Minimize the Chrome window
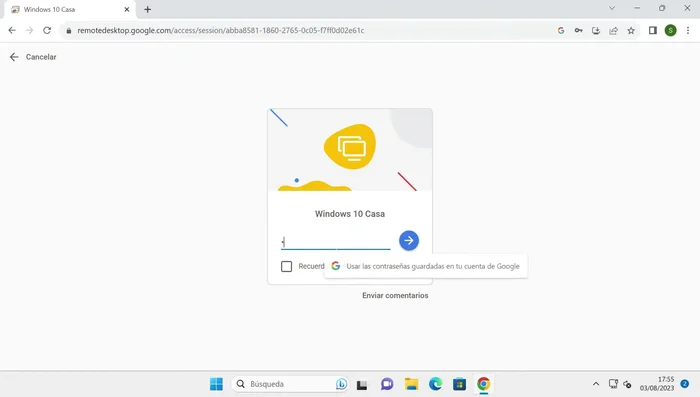 [637, 8]
